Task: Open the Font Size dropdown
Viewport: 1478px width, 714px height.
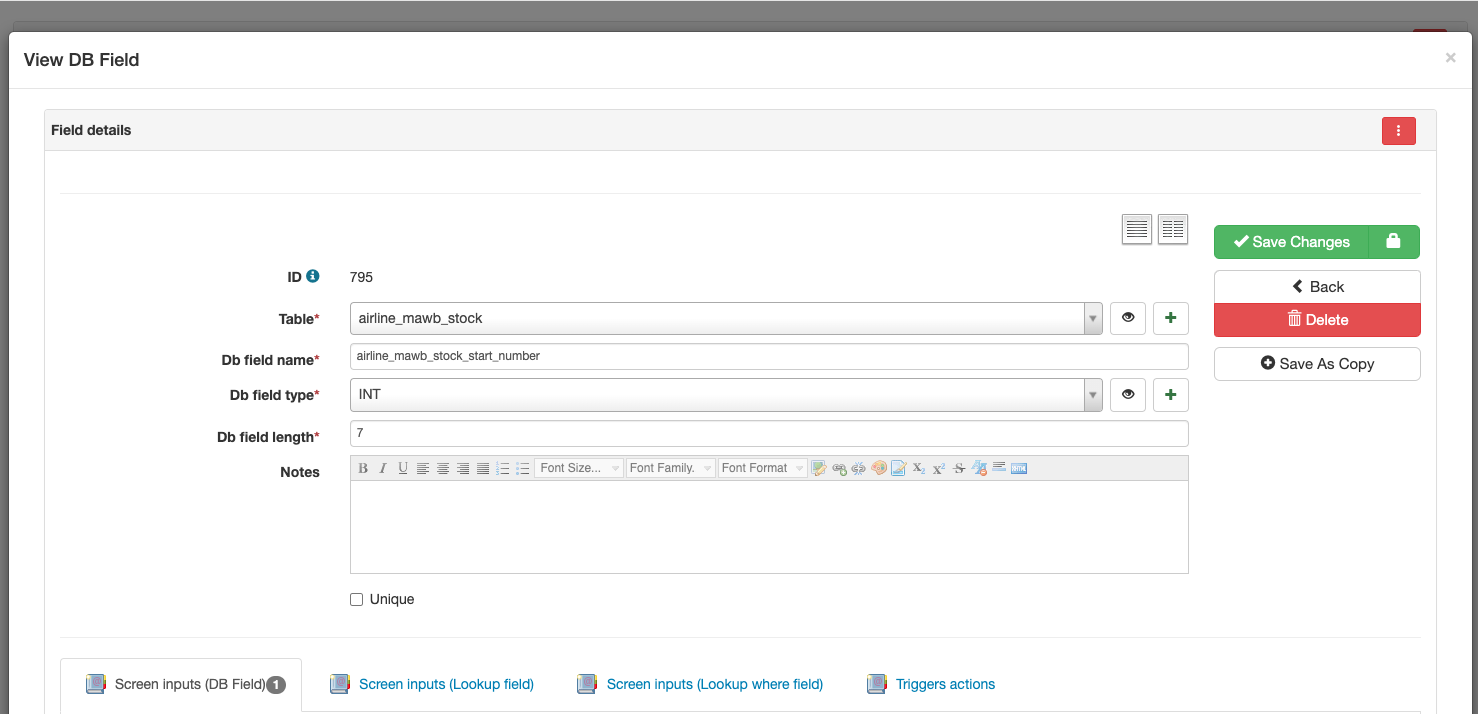Action: (x=579, y=468)
